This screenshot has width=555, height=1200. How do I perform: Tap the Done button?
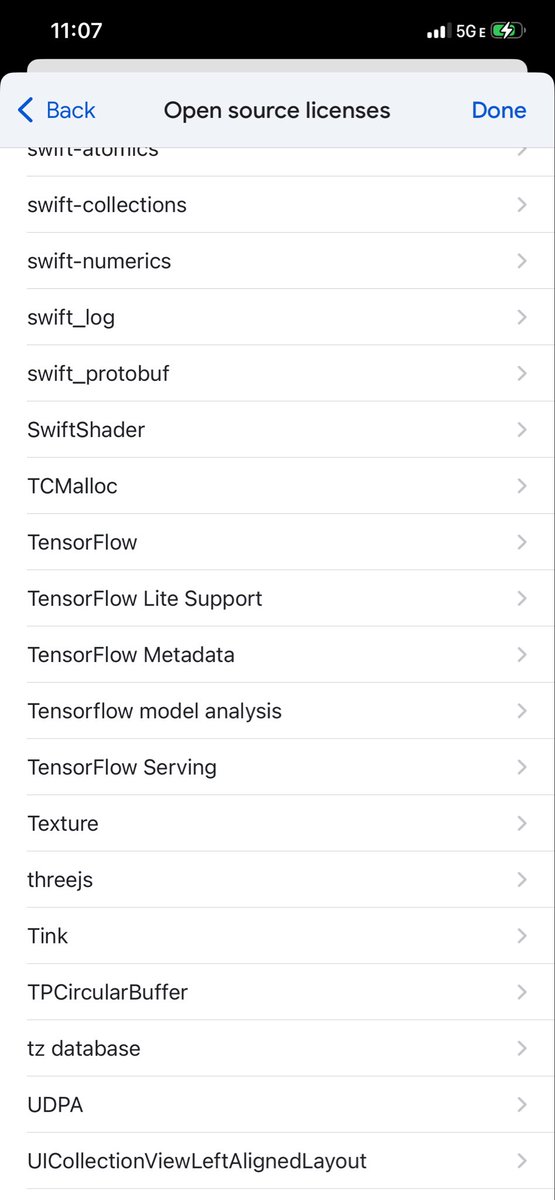click(x=499, y=110)
